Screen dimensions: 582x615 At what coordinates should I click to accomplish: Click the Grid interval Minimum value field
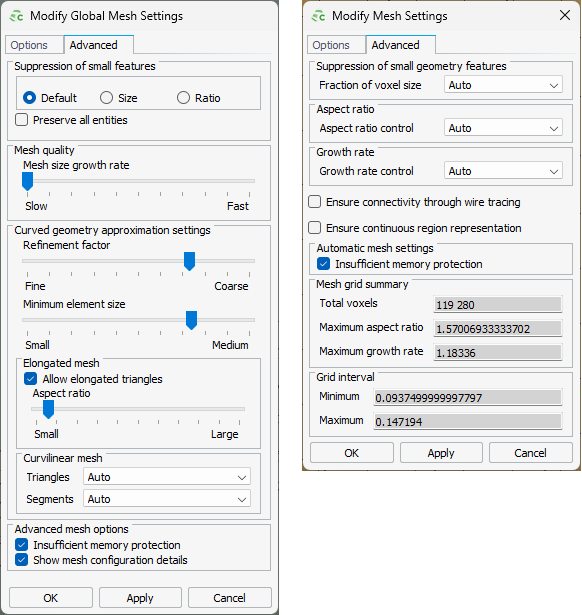click(468, 397)
